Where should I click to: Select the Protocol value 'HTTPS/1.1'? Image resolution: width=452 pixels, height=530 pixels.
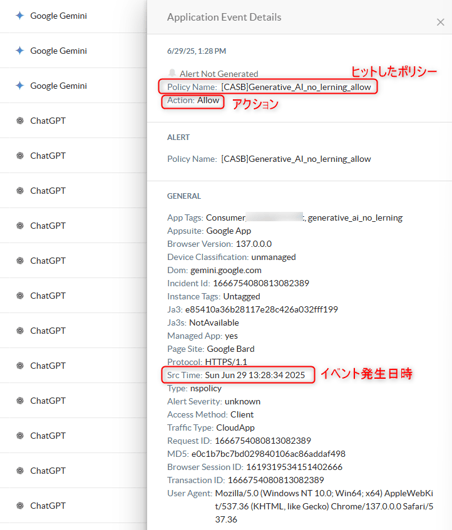coord(226,362)
